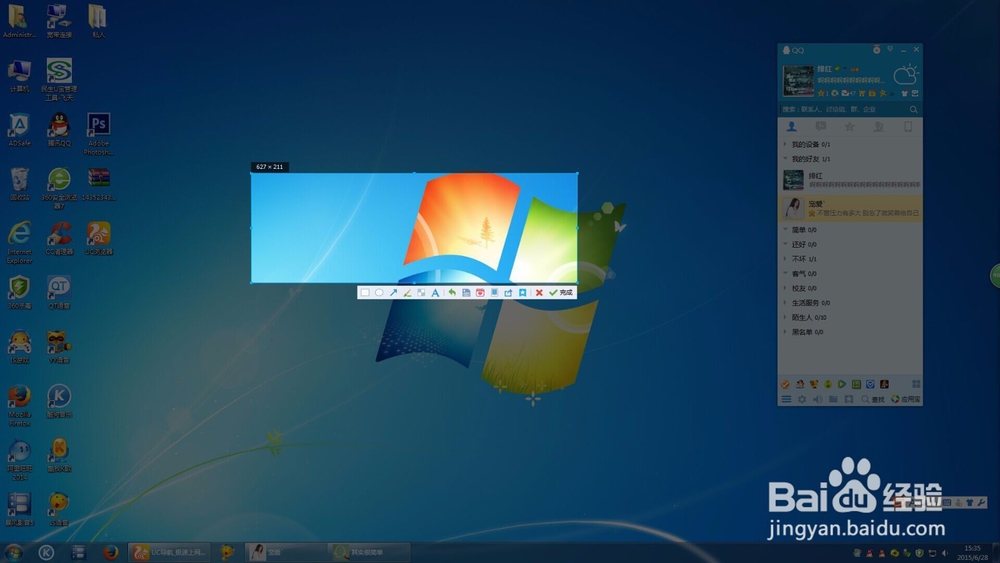Open app manager grid icon in QQ
1000x563 pixels.
click(x=916, y=384)
